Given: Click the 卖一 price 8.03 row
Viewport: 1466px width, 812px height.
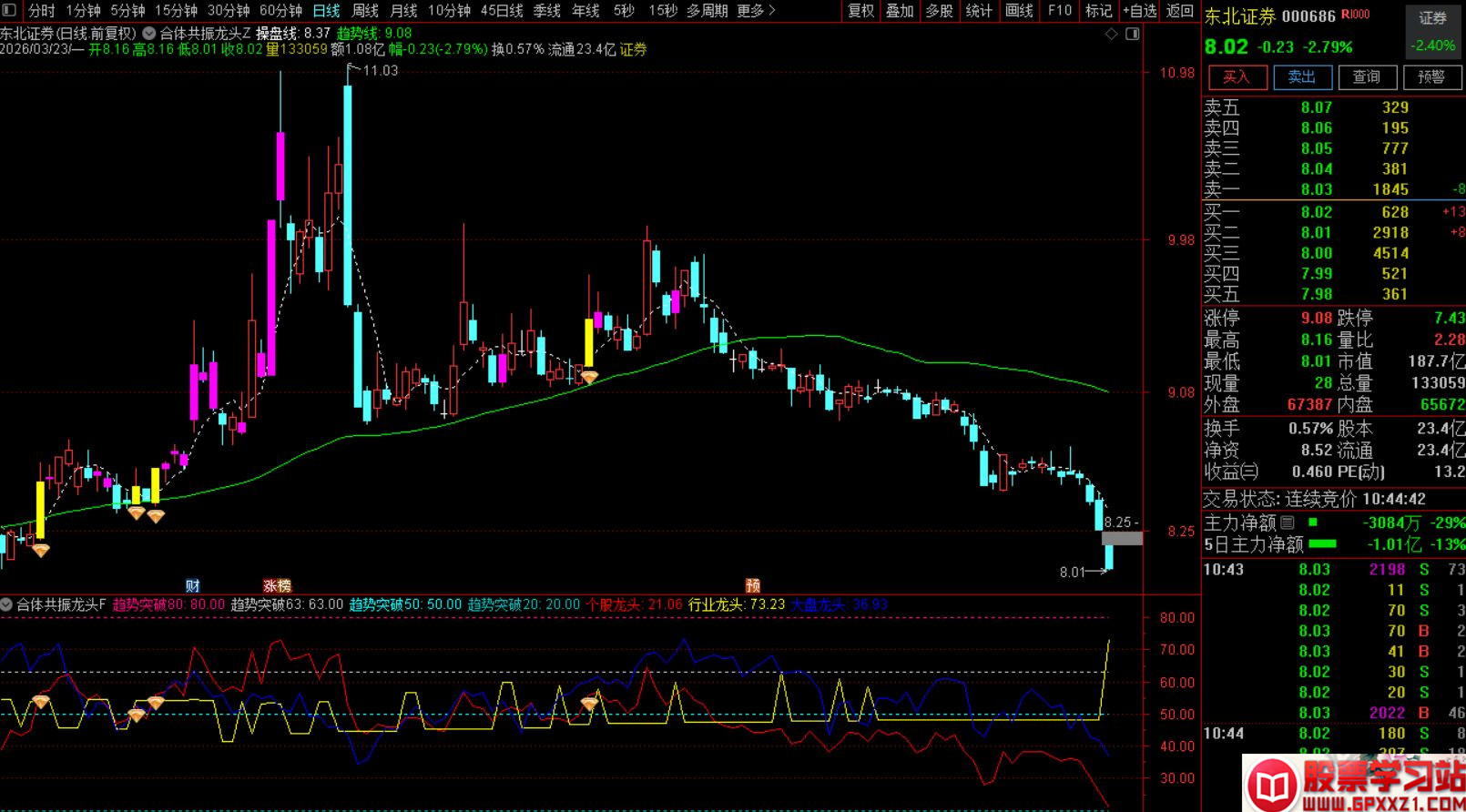Looking at the screenshot, I should 1333,189.
